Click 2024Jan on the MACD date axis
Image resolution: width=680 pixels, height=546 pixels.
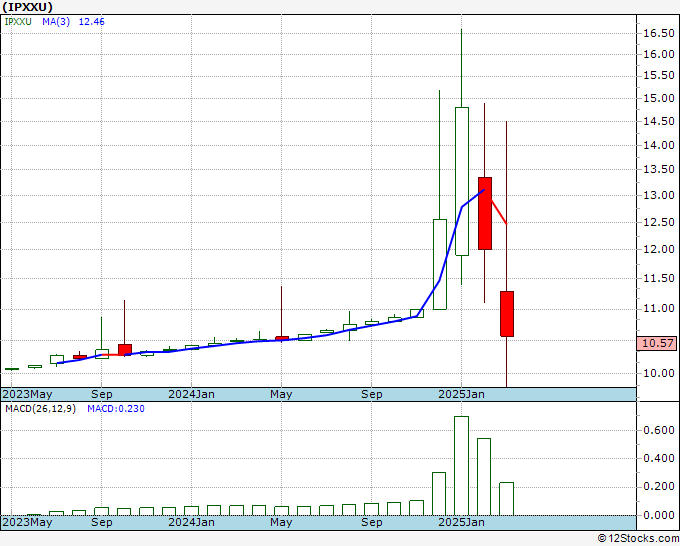pyautogui.click(x=191, y=522)
